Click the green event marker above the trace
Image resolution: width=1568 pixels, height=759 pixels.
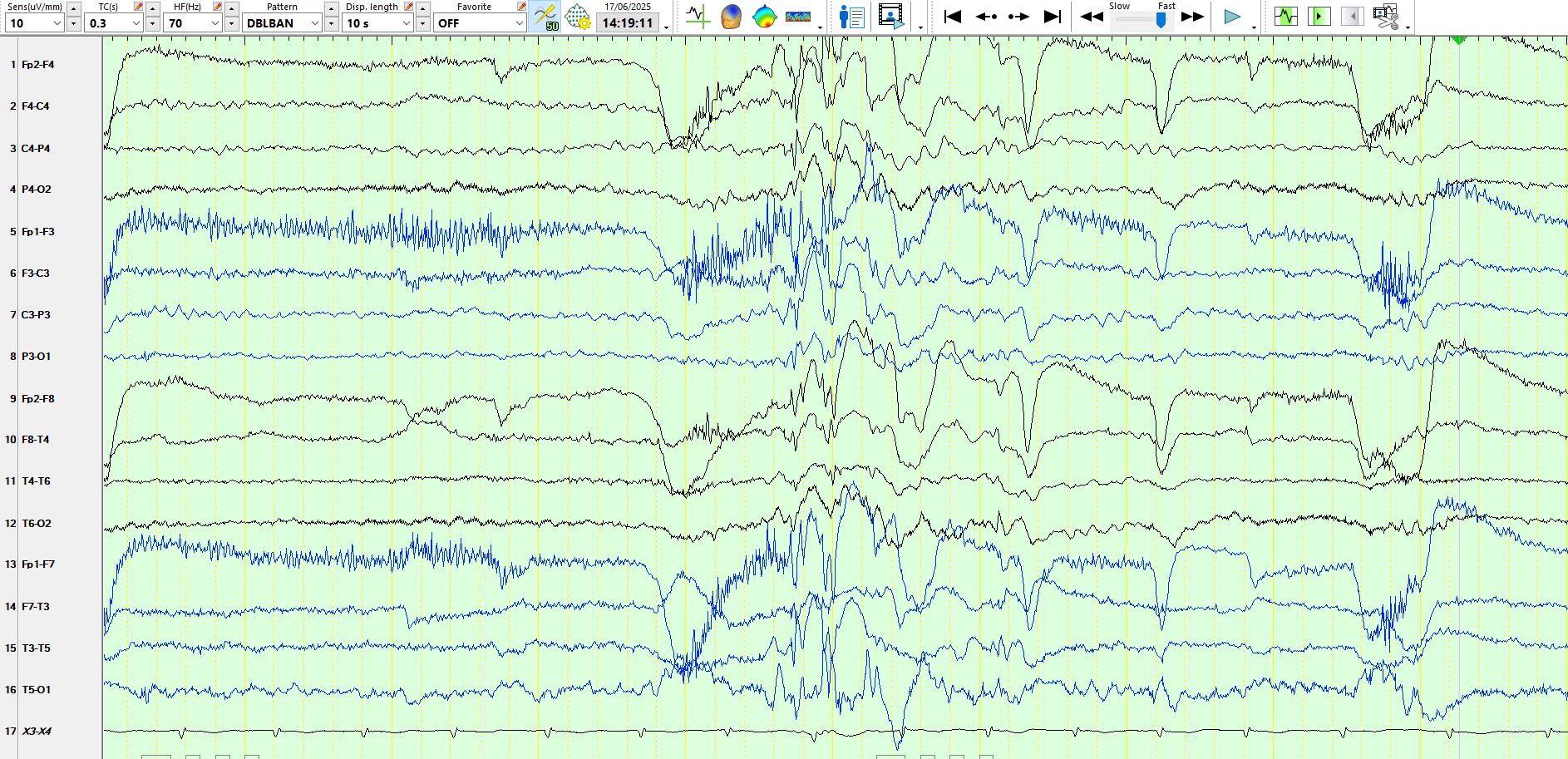(1458, 39)
